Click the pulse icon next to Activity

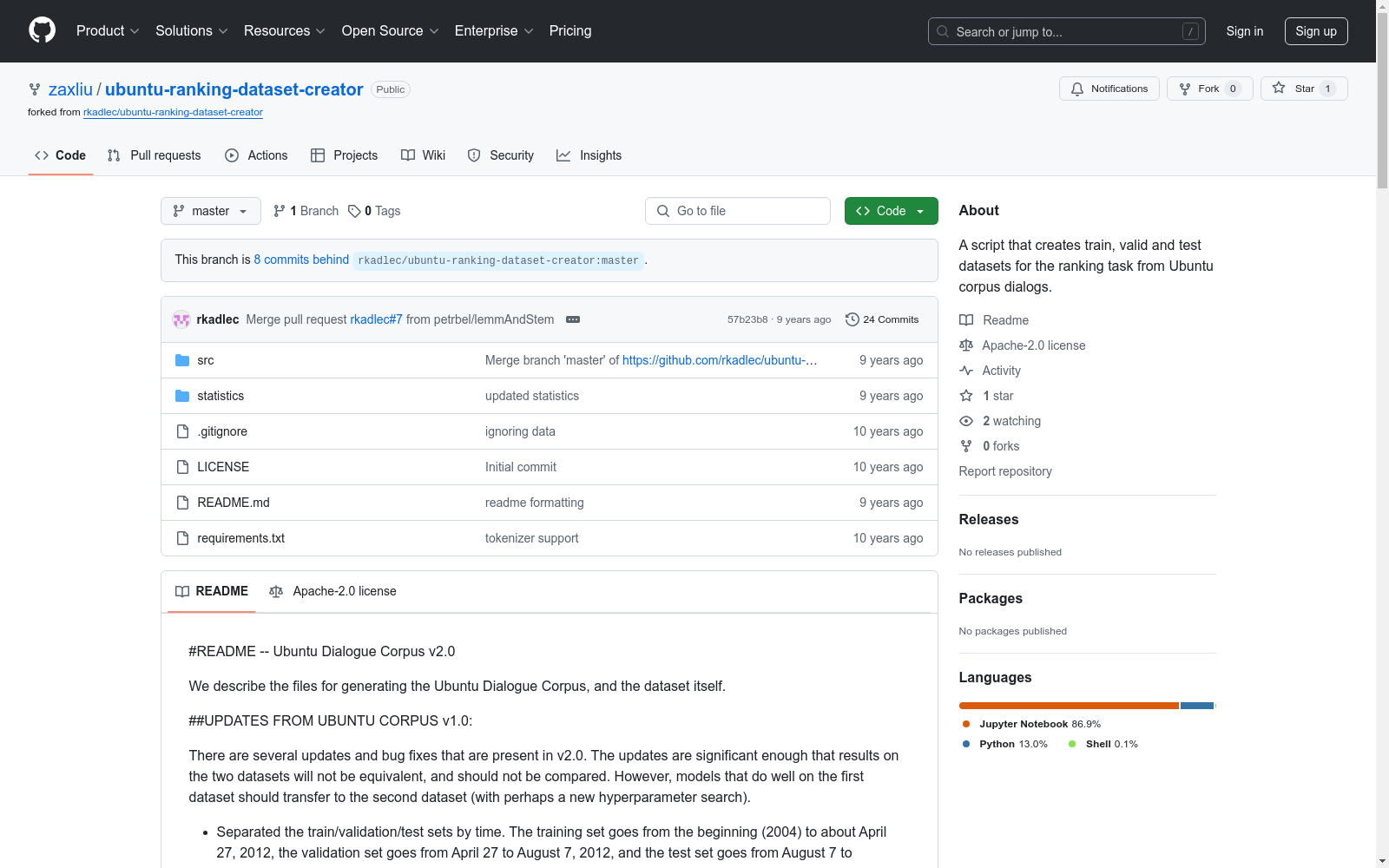click(966, 371)
